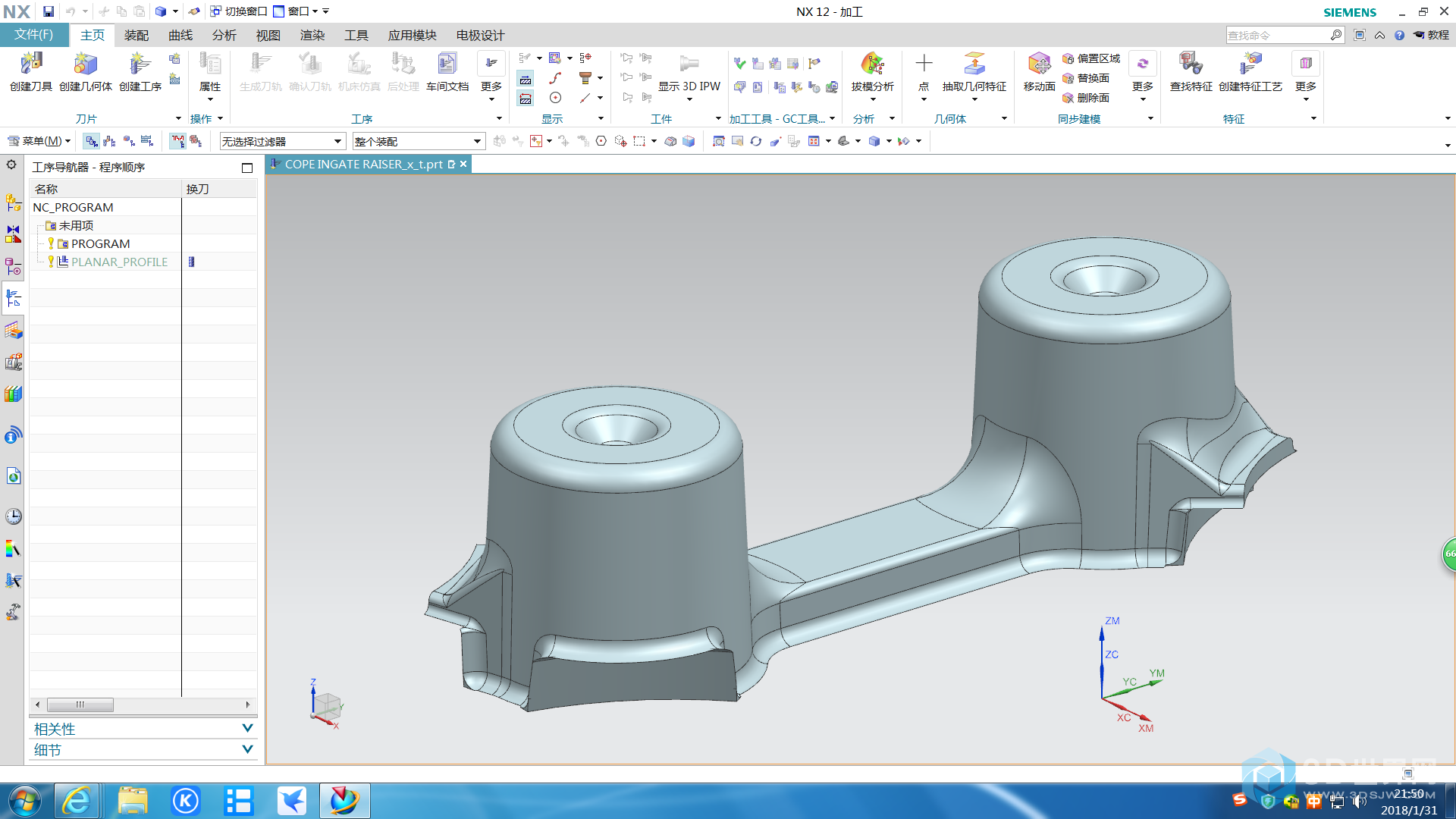
Task: Select NC_PROGRAM in the navigator tree
Action: click(73, 207)
